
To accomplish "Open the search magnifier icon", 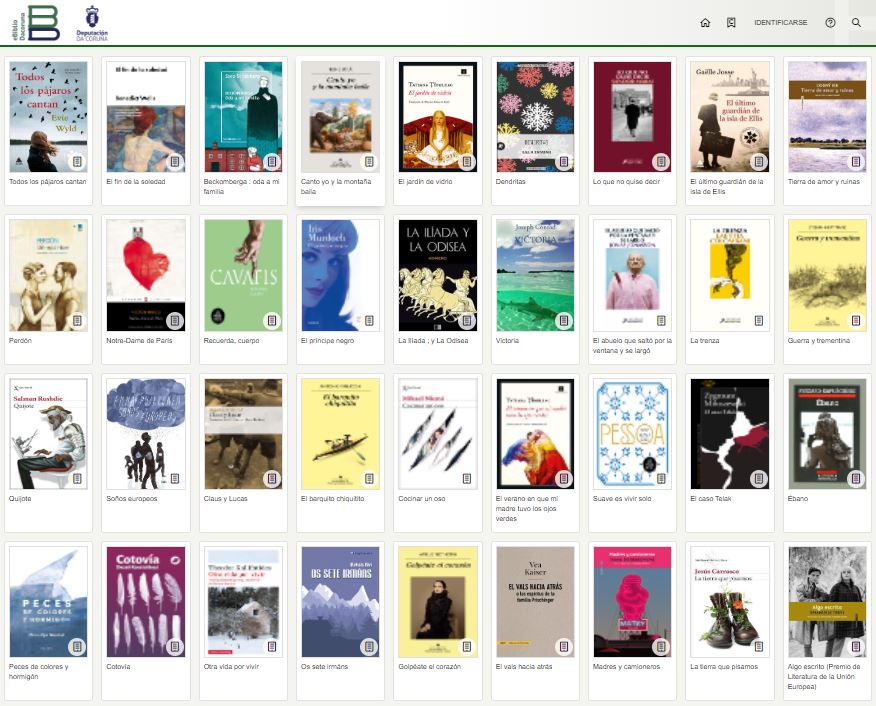I will (856, 22).
